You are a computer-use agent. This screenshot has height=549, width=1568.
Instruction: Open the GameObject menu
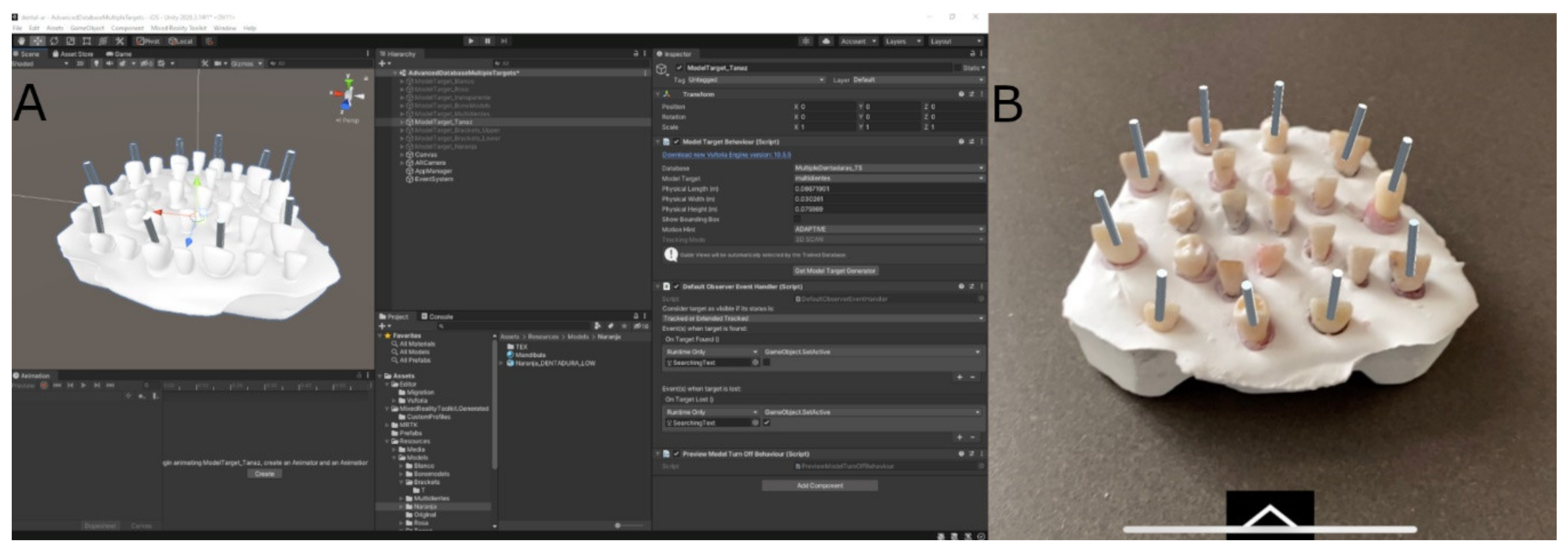pos(87,28)
